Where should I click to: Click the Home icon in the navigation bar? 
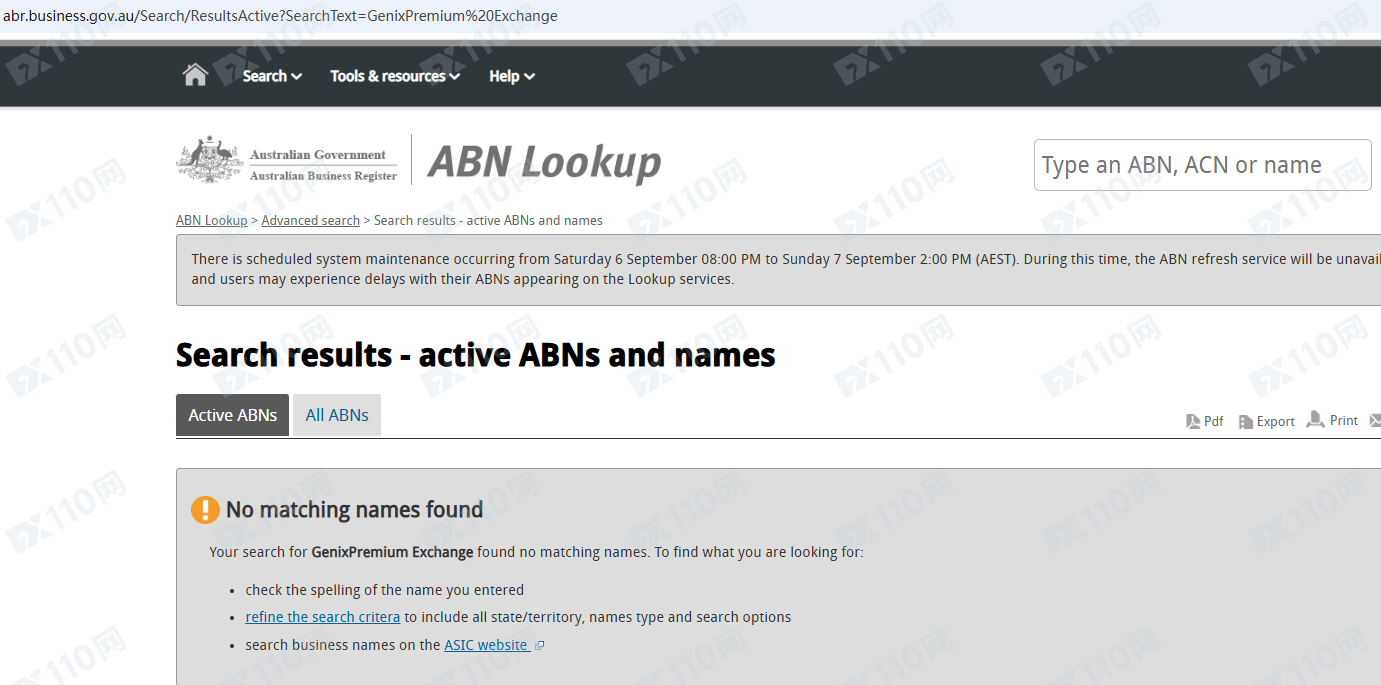tap(195, 76)
